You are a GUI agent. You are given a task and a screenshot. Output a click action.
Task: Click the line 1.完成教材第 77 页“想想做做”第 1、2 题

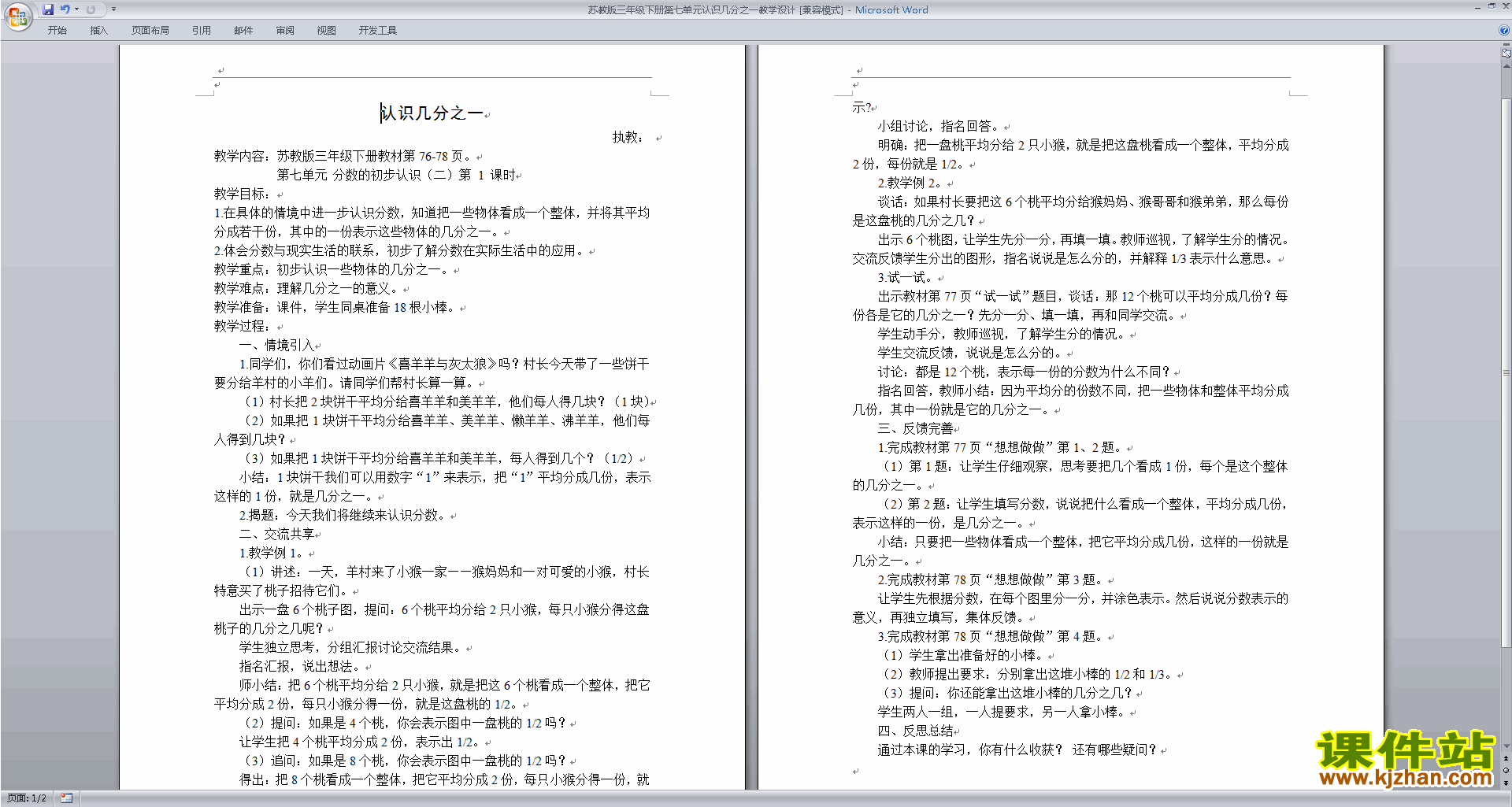click(1000, 447)
